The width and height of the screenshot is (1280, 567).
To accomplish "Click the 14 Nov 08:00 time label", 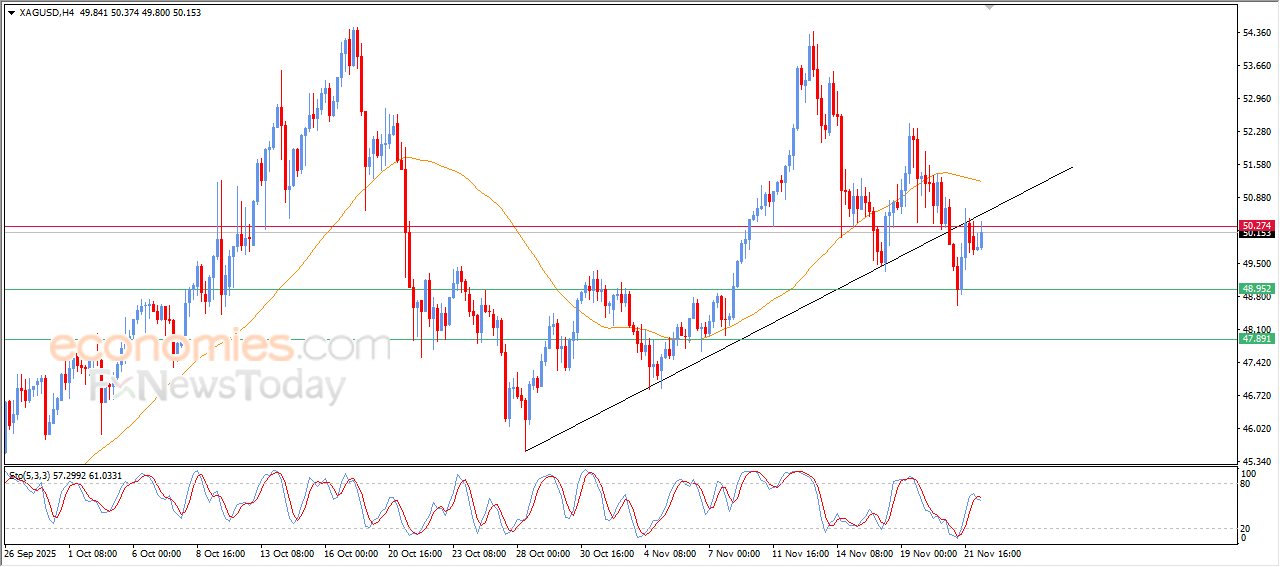I will (x=863, y=552).
